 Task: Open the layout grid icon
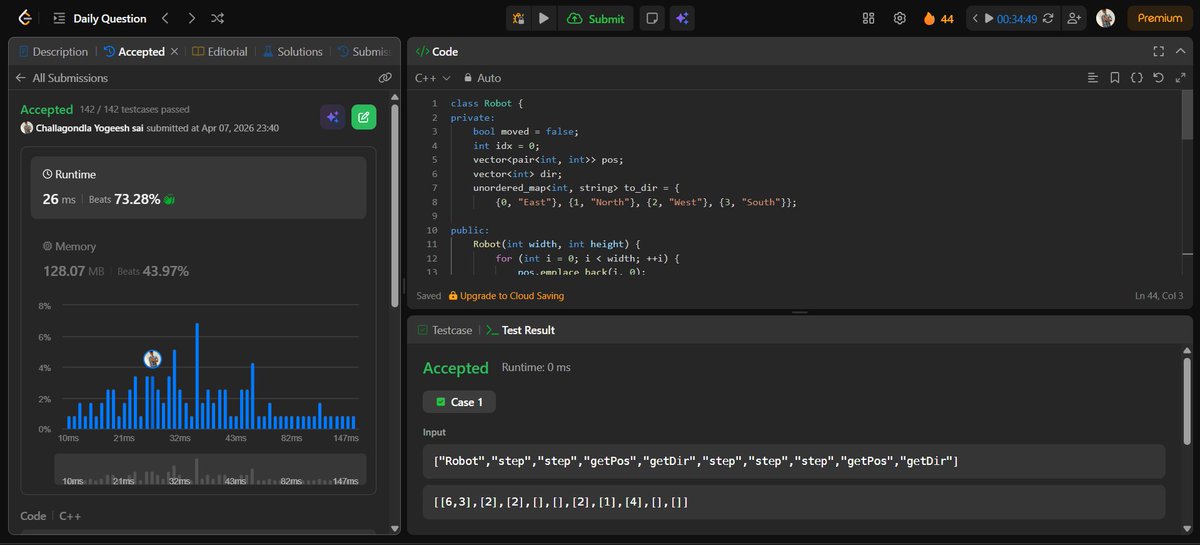868,18
